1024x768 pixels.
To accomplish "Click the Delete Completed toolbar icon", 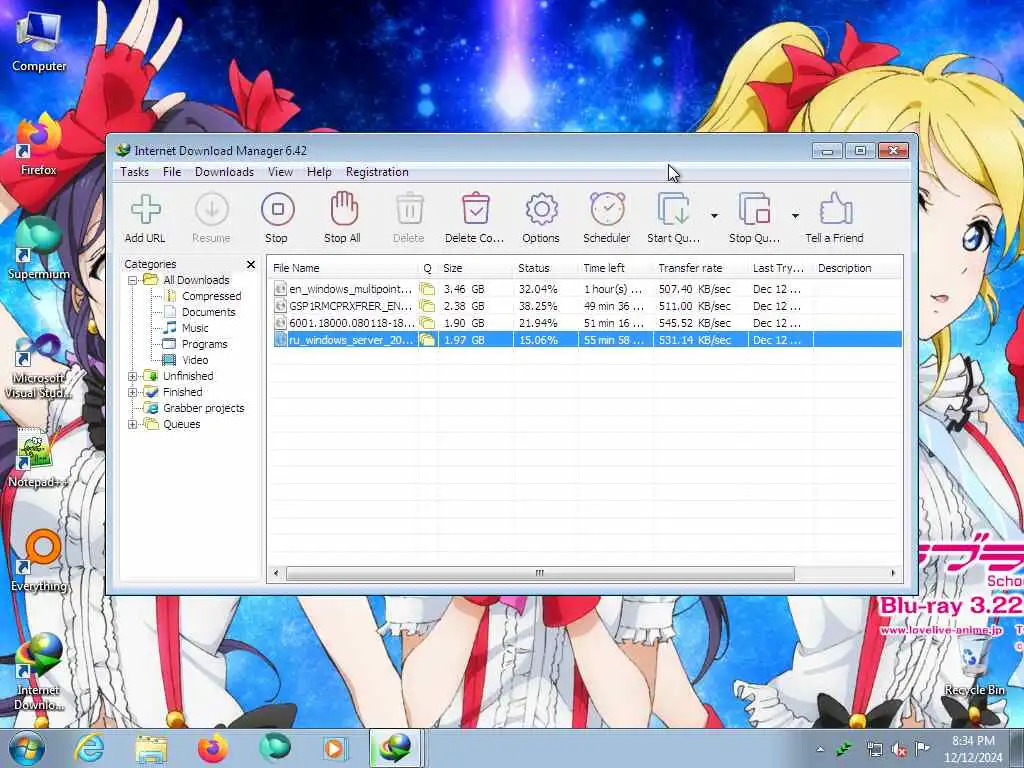I will (475, 209).
